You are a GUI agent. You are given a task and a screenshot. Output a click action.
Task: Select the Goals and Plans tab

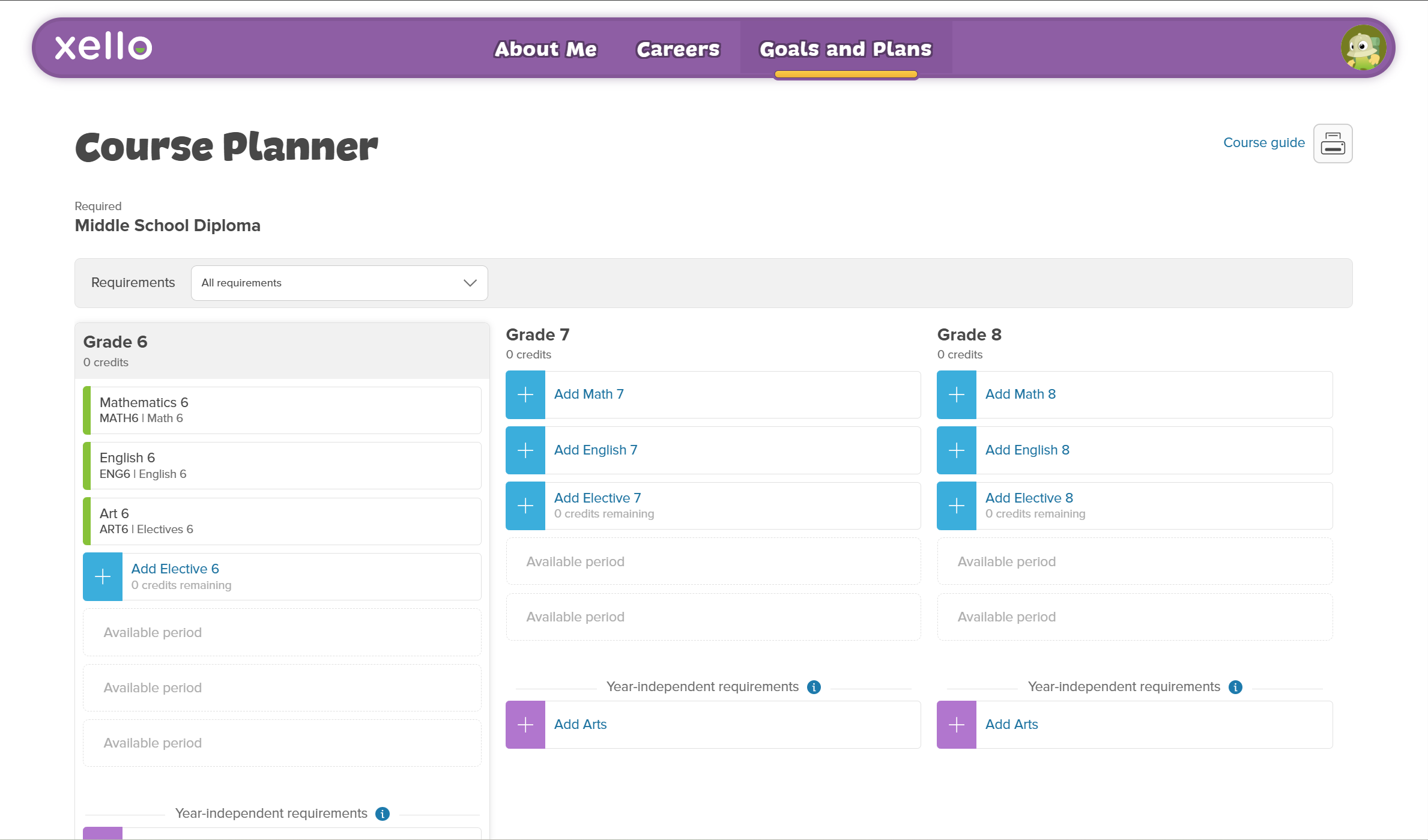[845, 49]
